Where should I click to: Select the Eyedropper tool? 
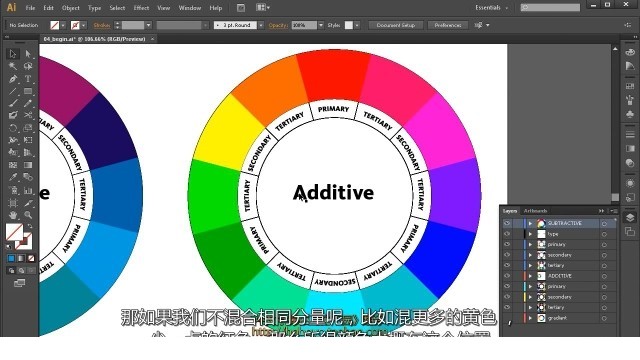[13, 178]
